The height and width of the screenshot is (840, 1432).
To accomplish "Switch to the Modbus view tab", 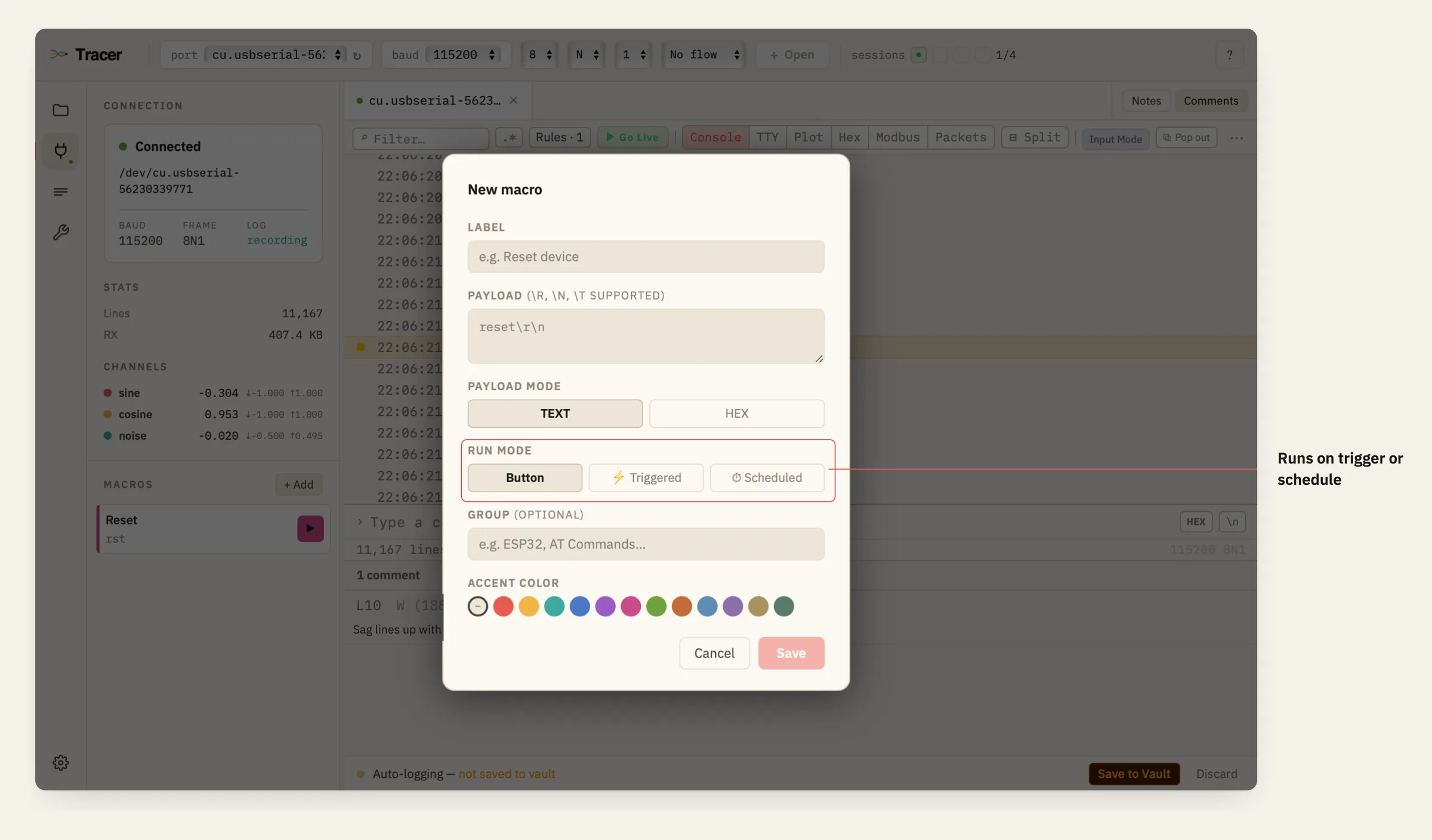I will pos(897,137).
